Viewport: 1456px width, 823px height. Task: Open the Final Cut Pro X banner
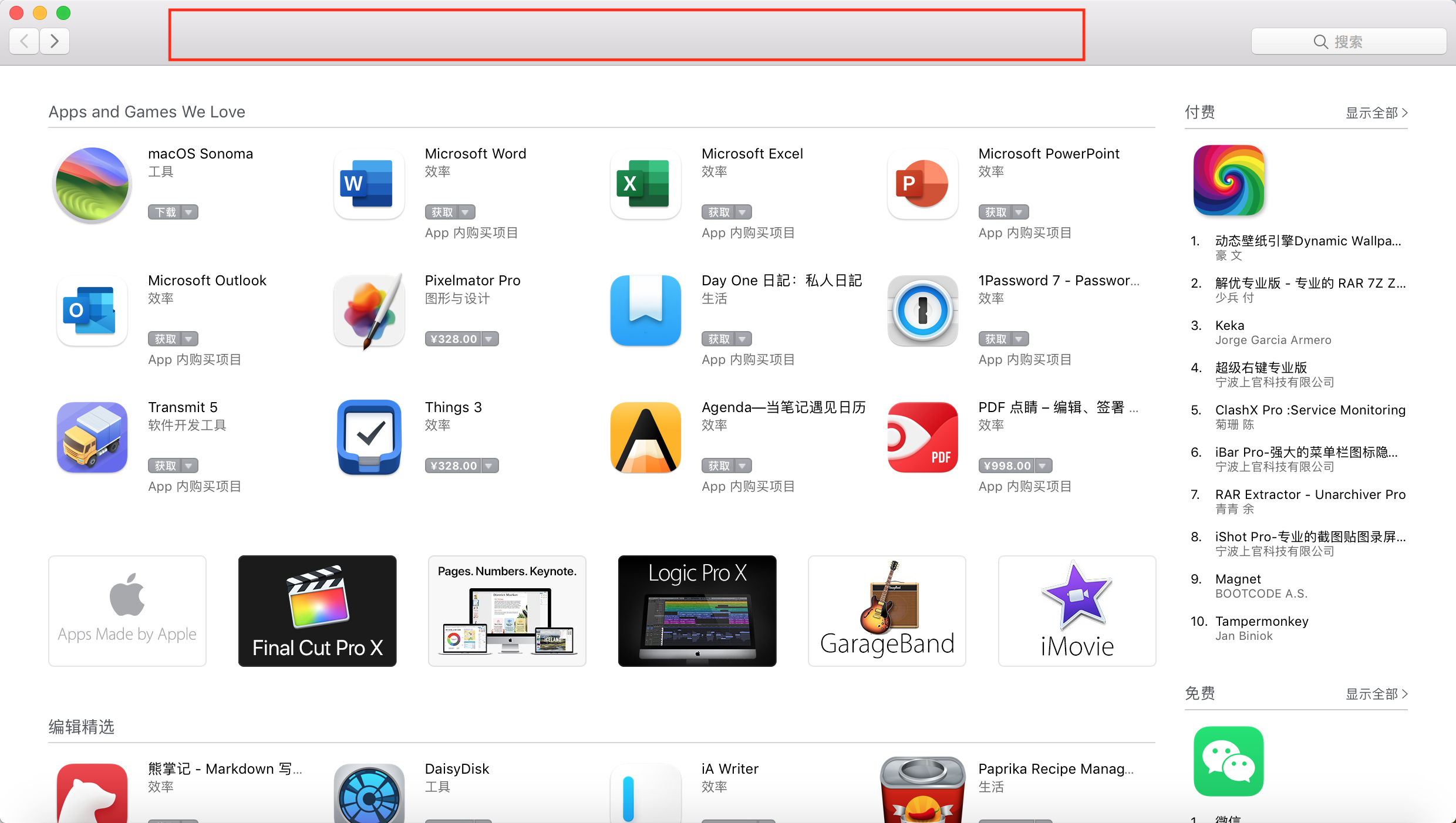317,610
